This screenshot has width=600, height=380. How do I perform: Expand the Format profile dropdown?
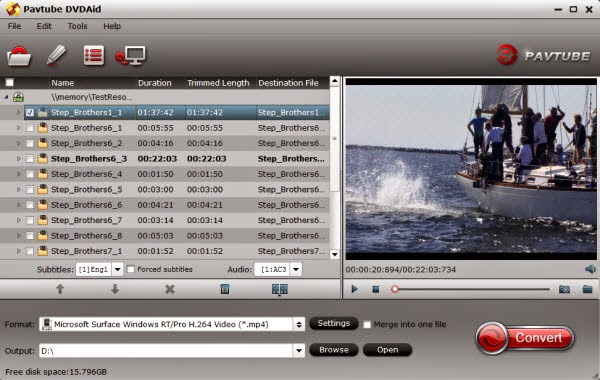pos(299,325)
